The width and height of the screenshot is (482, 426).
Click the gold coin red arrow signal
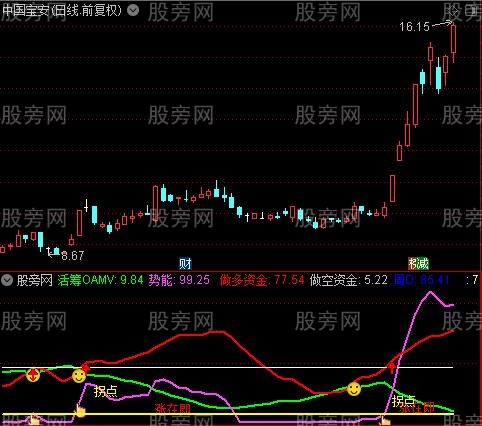33,375
